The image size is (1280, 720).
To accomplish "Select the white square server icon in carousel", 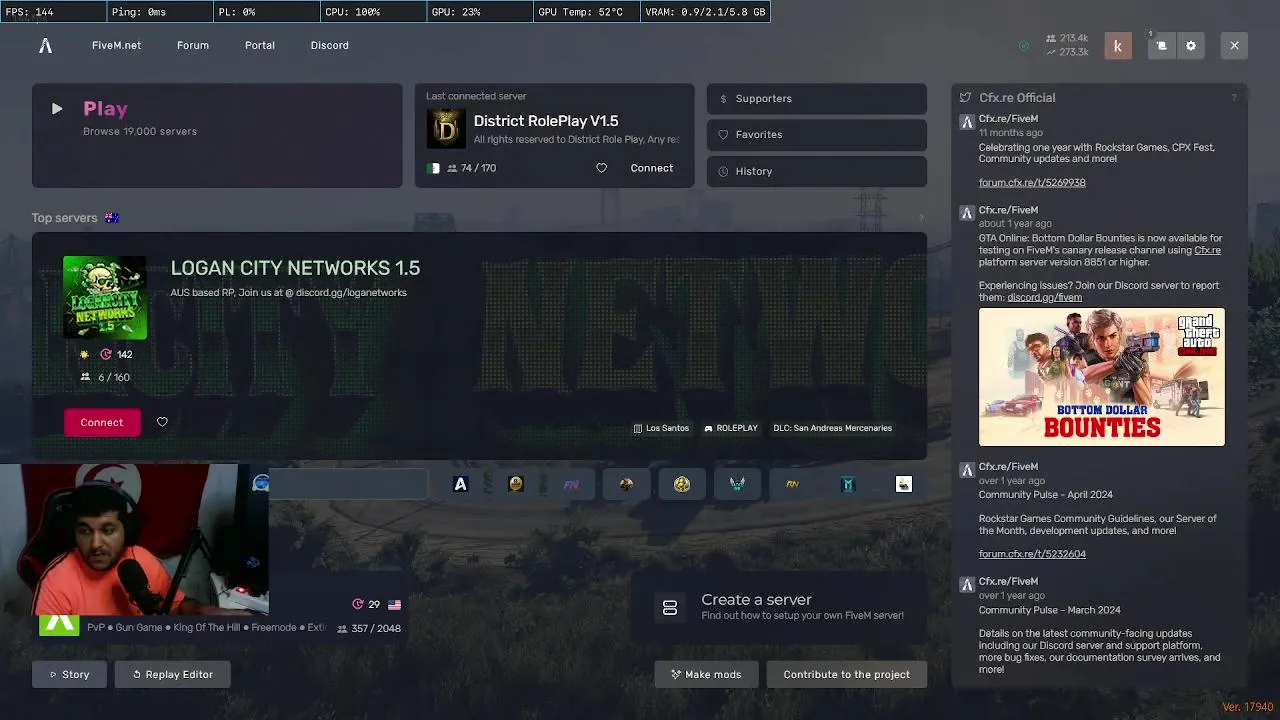I will (x=904, y=484).
